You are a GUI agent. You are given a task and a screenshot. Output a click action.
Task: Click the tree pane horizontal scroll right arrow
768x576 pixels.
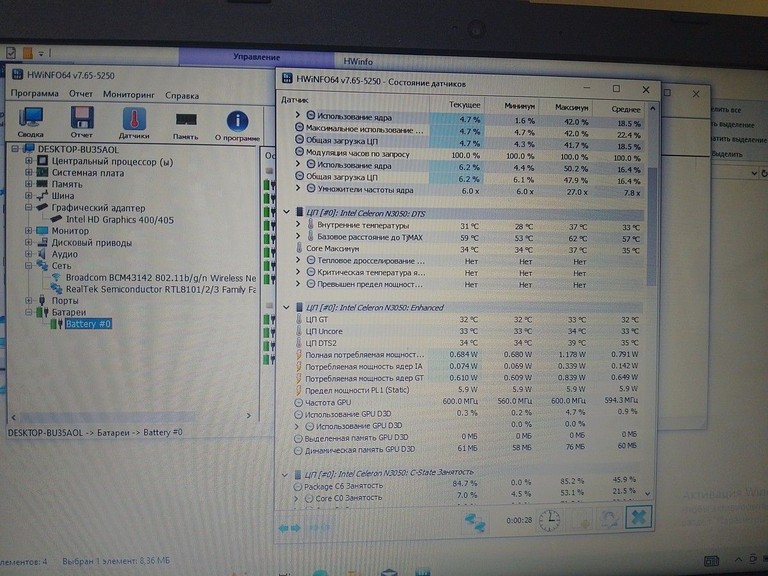click(x=249, y=415)
